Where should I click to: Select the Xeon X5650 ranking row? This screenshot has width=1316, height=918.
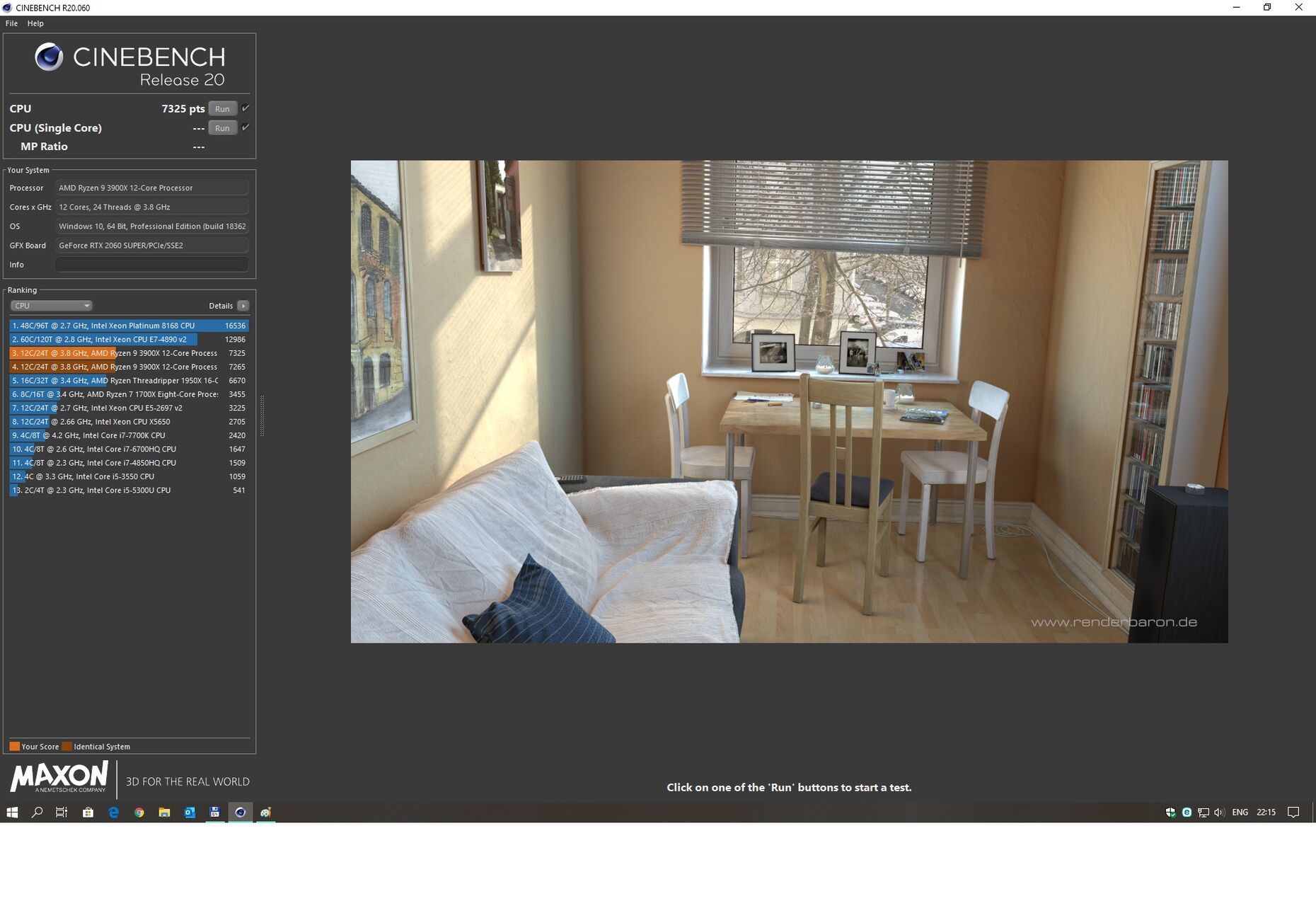(129, 422)
